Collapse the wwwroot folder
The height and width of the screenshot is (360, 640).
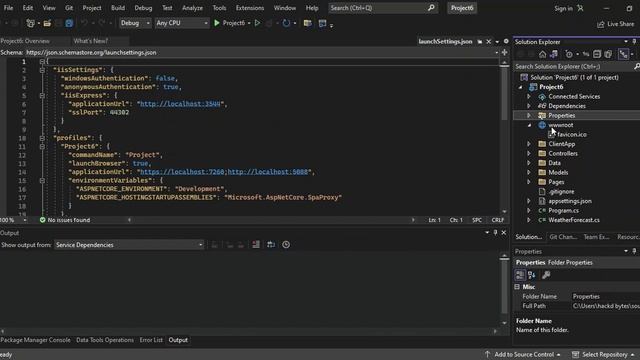coord(529,125)
